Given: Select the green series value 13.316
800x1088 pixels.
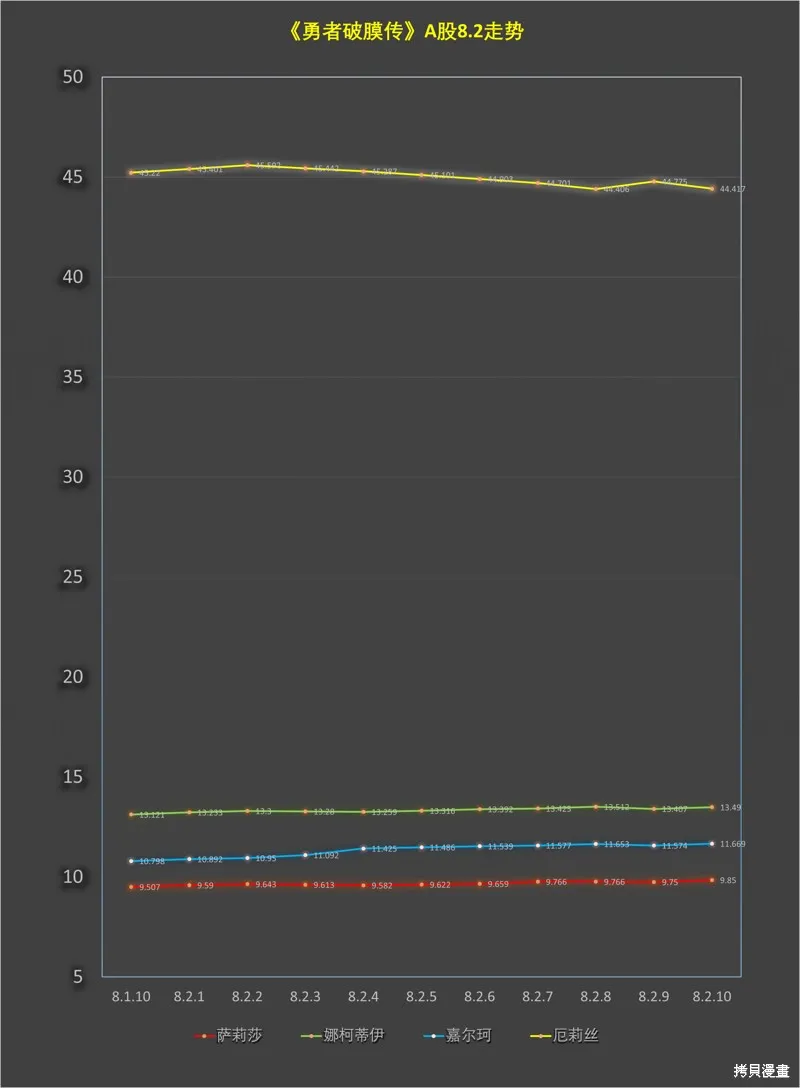Looking at the screenshot, I should click(442, 811).
